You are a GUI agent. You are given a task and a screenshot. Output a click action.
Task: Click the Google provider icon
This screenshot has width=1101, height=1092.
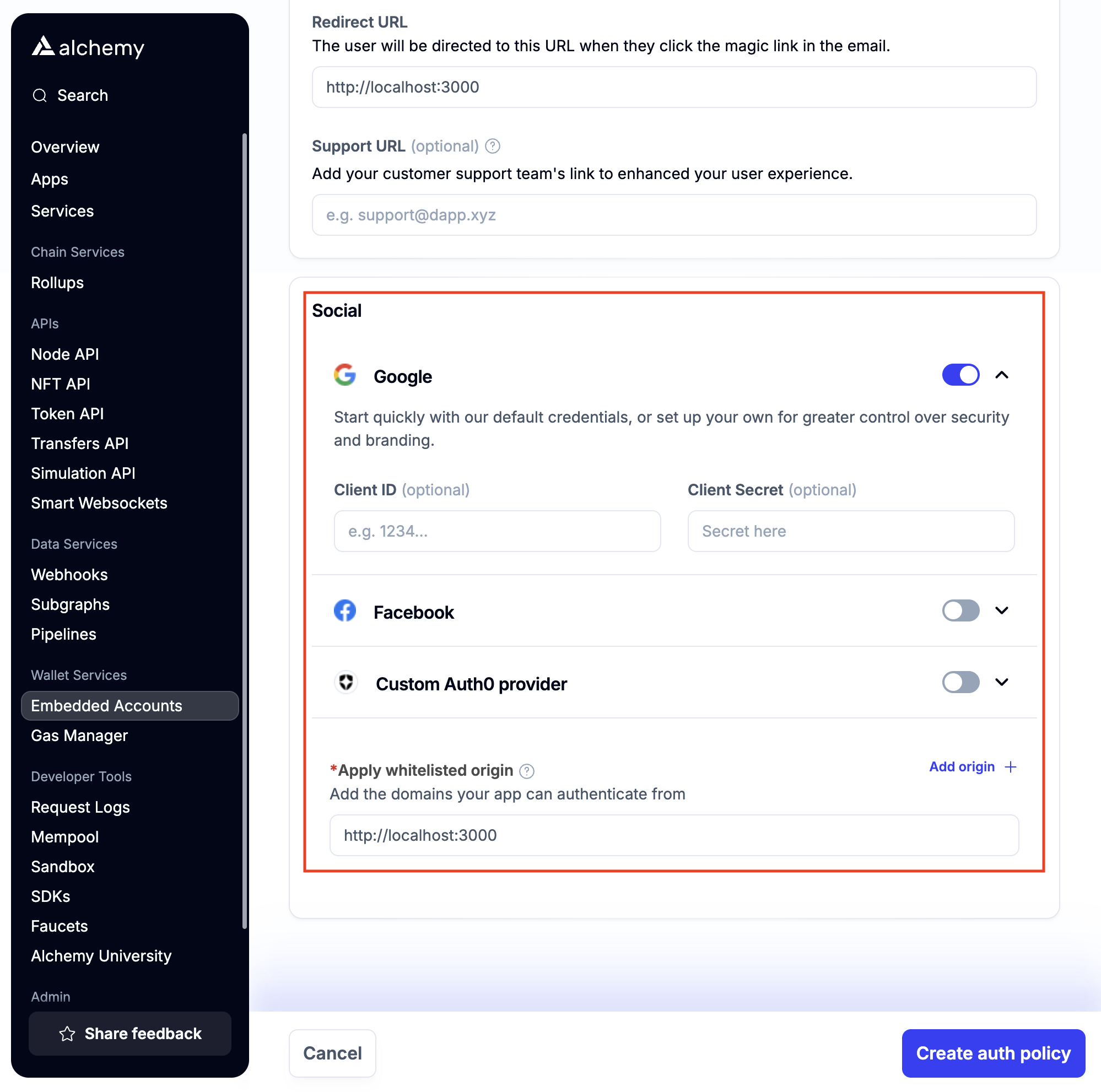point(346,376)
